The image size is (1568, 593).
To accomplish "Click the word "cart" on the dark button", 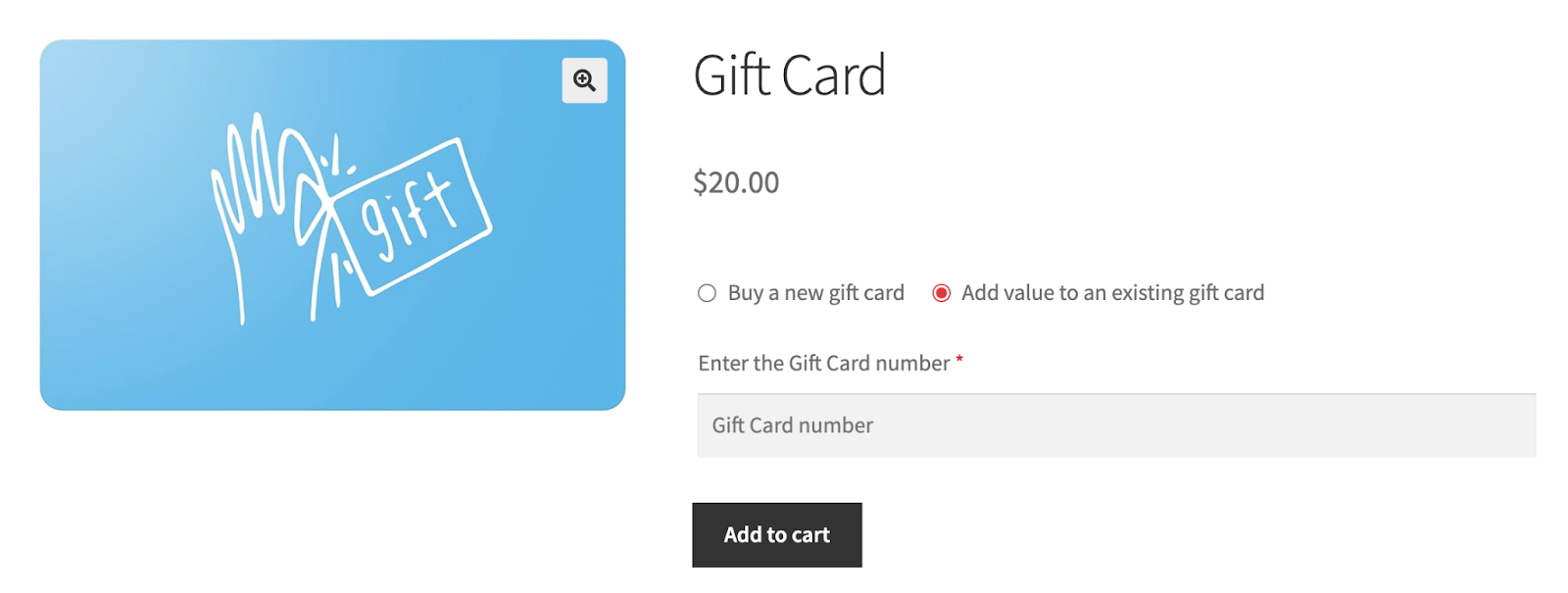I will 810,535.
